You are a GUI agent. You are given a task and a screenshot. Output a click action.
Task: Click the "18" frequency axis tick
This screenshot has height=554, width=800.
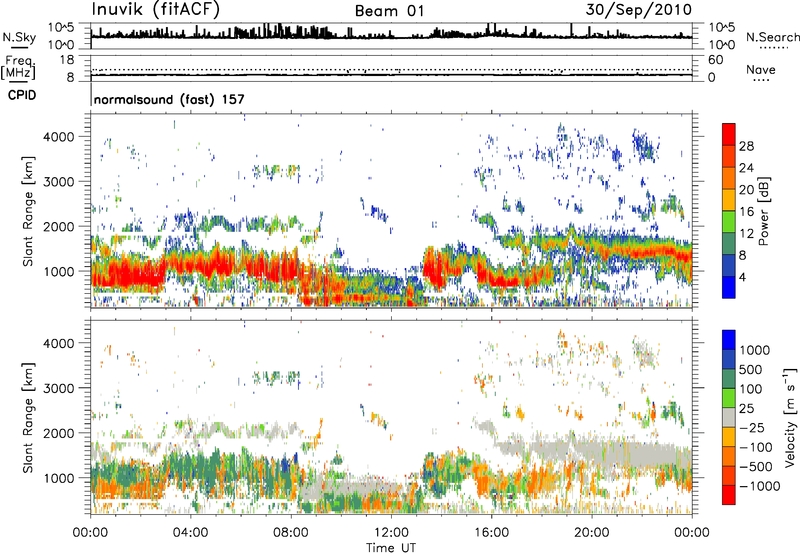(67, 60)
